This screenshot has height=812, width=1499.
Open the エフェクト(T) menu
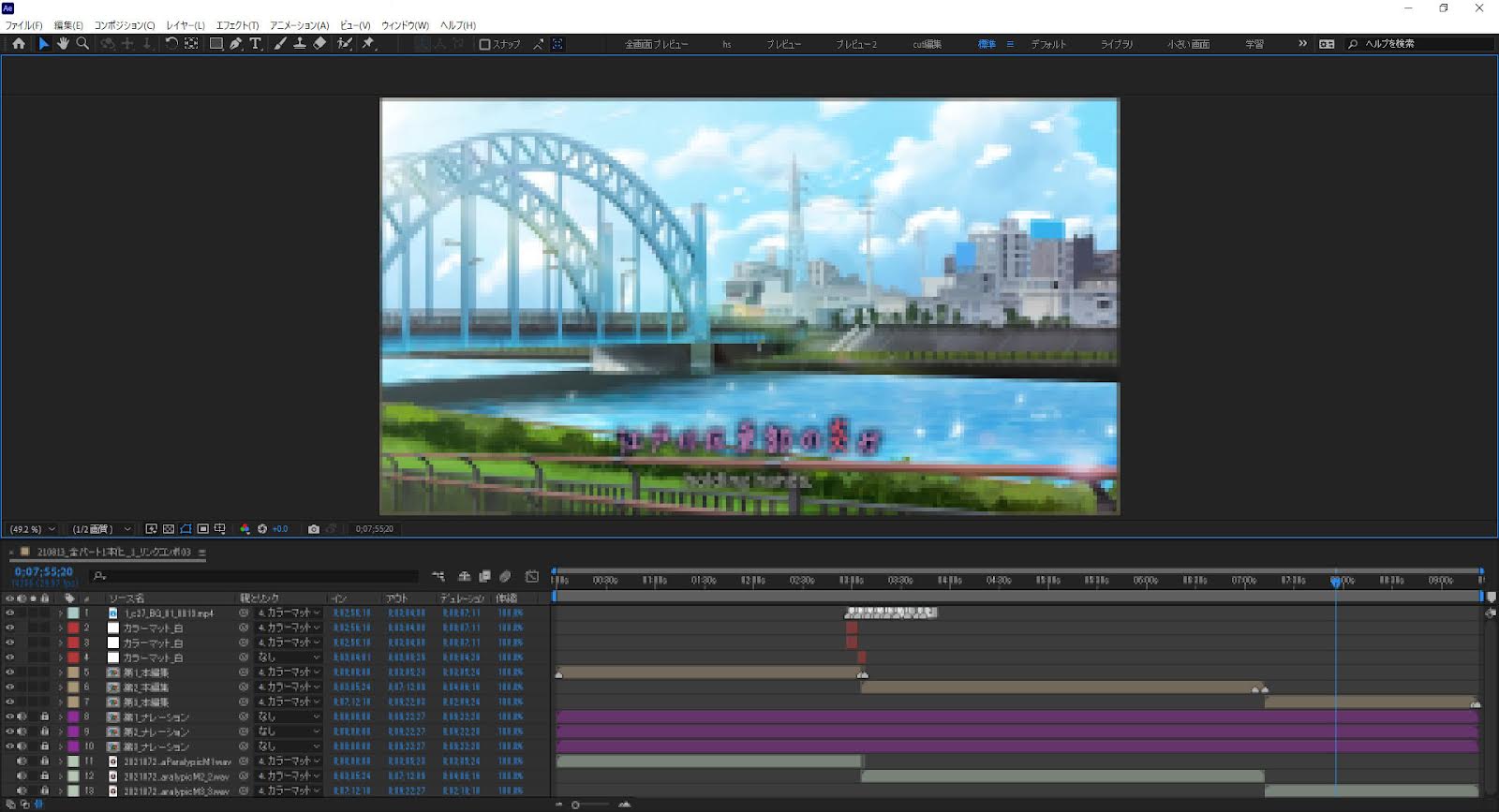[237, 25]
